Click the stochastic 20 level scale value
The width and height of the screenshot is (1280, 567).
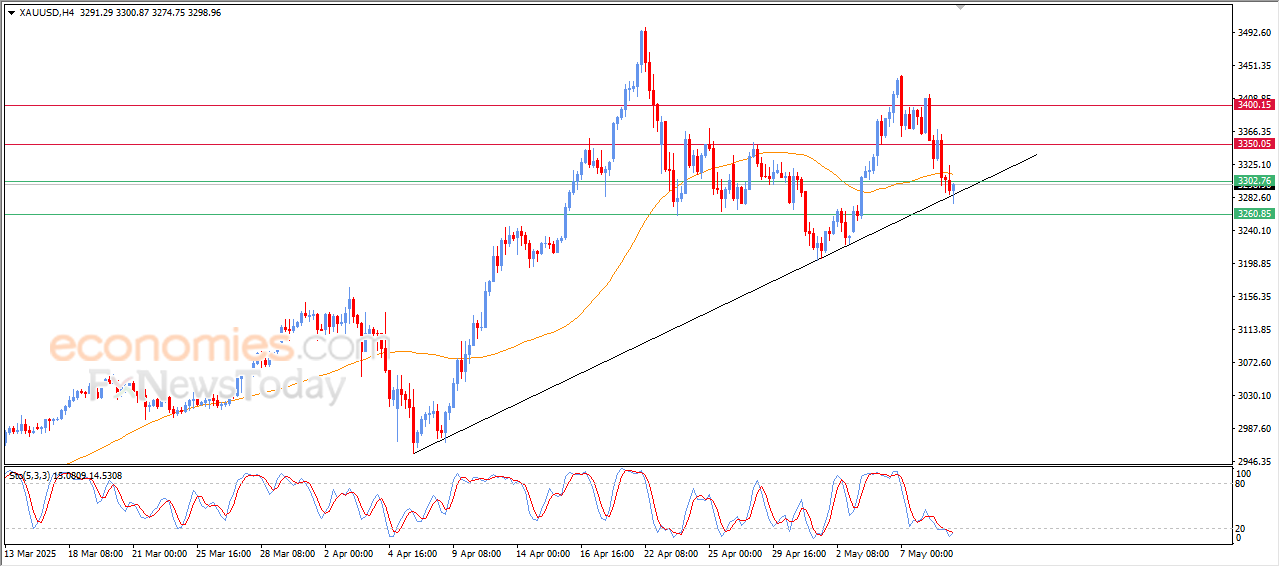click(1242, 528)
